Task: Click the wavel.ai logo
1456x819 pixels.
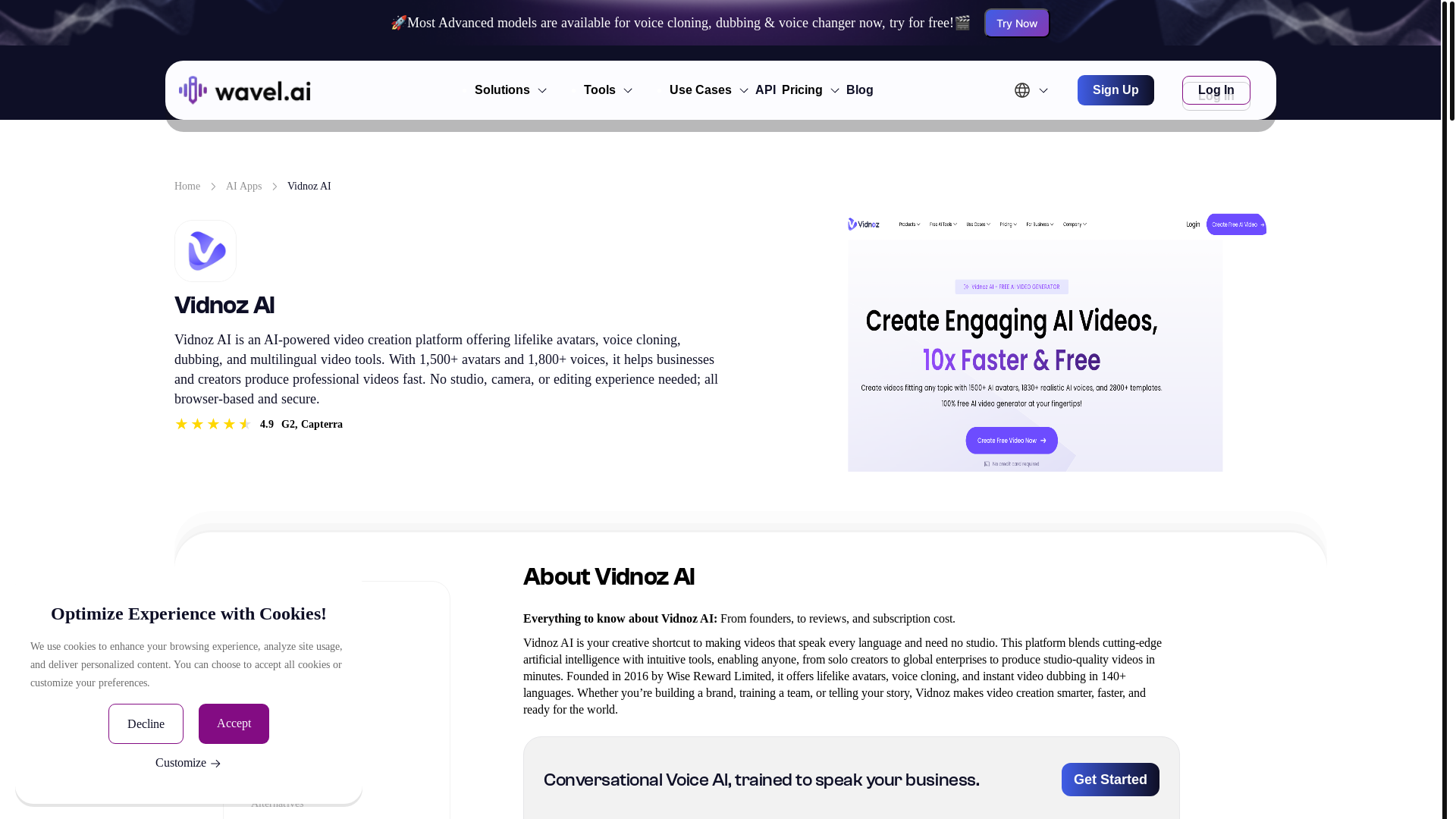Action: coord(244,90)
